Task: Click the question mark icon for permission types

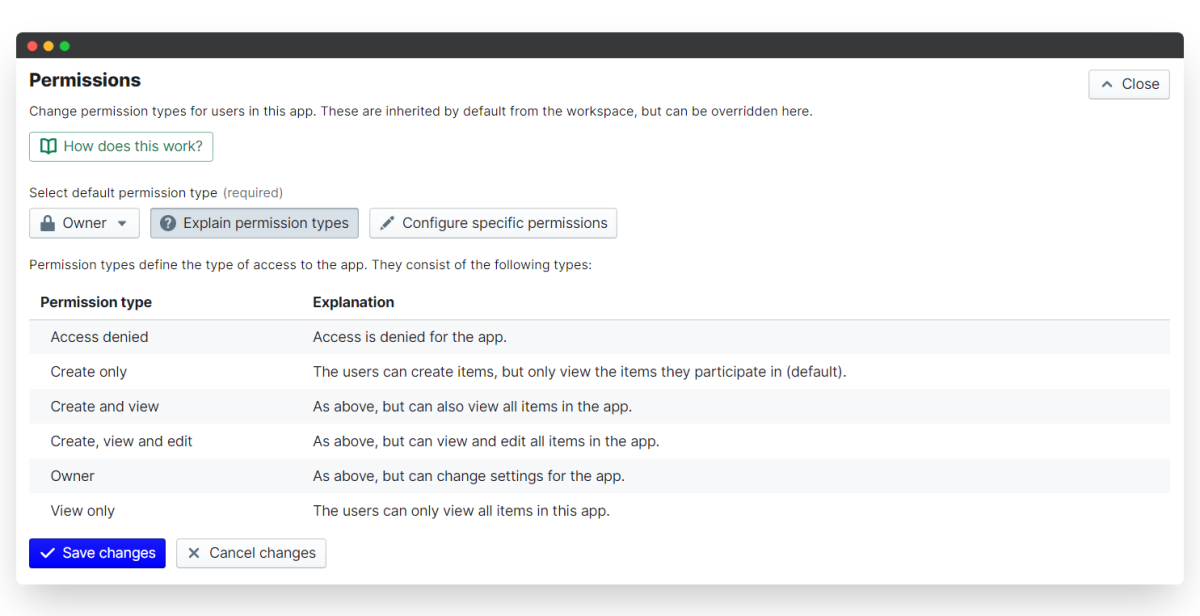Action: pos(168,223)
